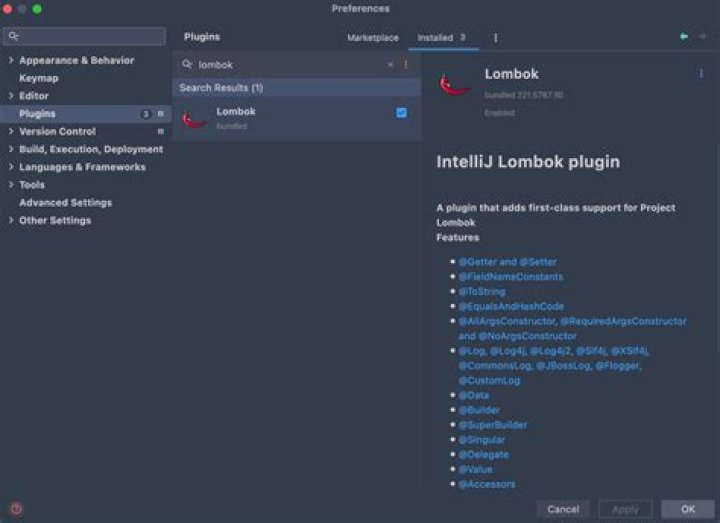Screen dimensions: 720x523
Task: Click the help icon at bottom left
Action: [x=16, y=509]
